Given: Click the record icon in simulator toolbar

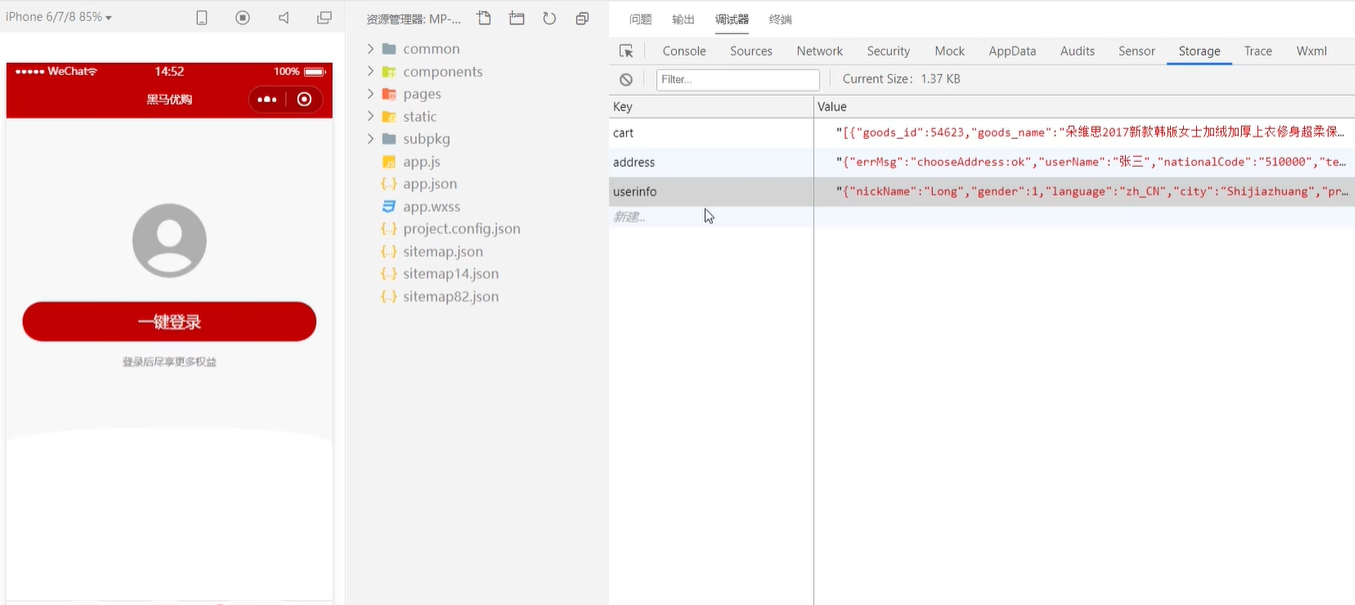Looking at the screenshot, I should pyautogui.click(x=243, y=18).
